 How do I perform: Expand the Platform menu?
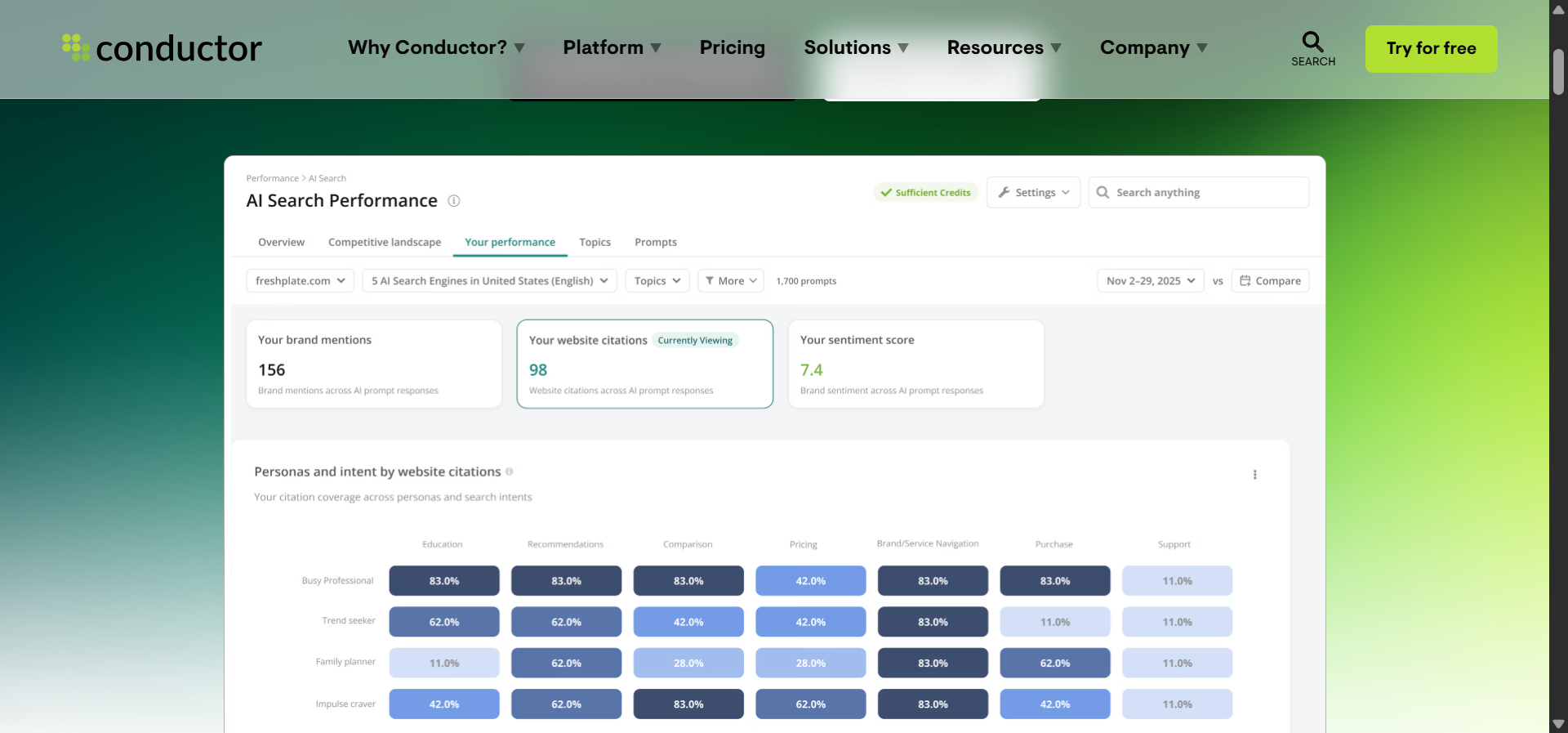pos(612,47)
